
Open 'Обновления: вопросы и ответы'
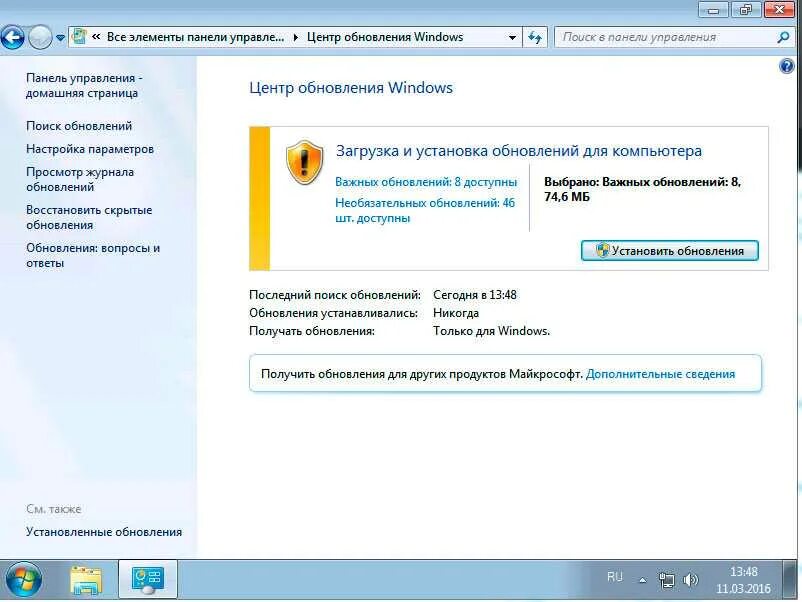pyautogui.click(x=93, y=255)
